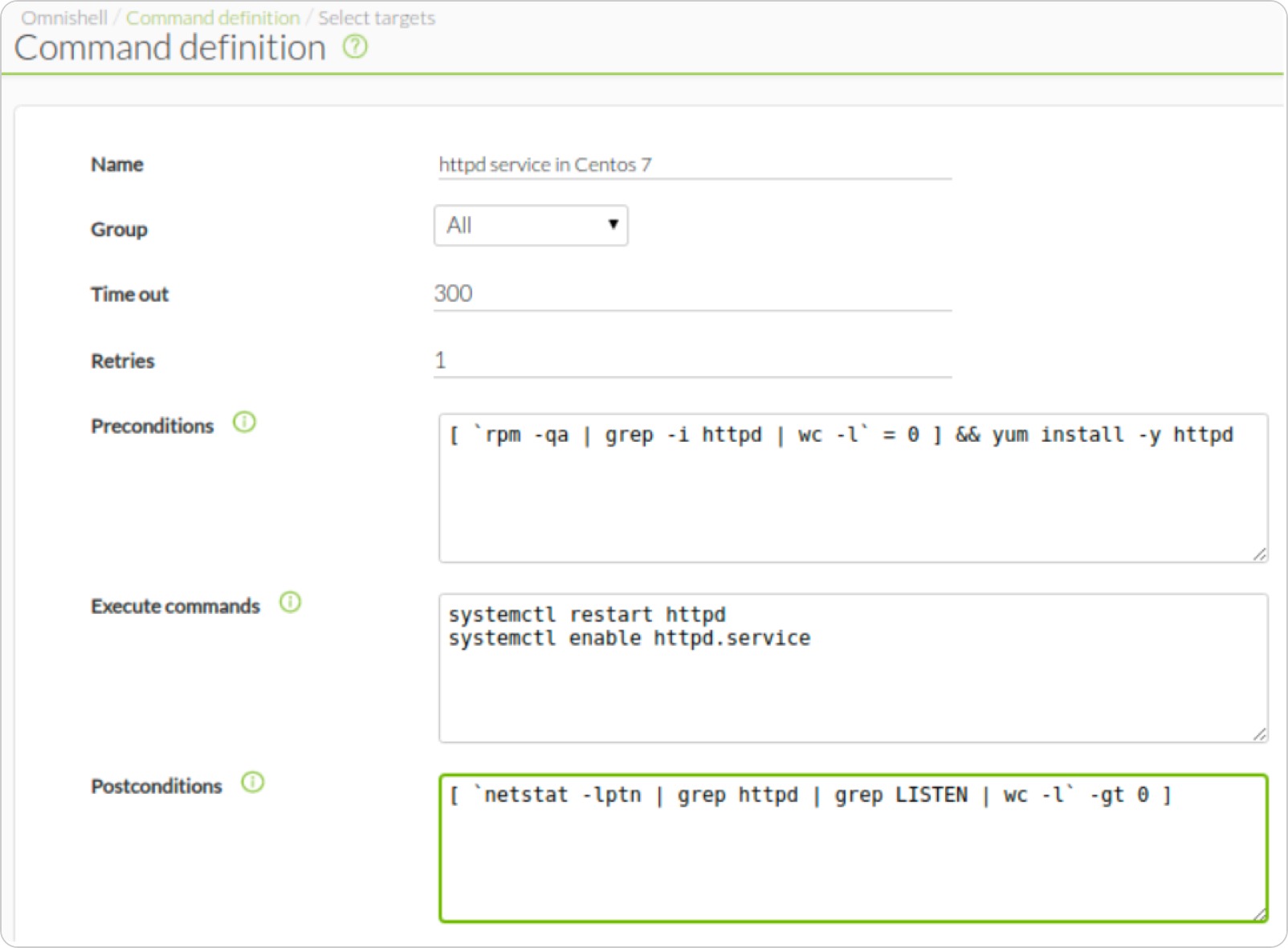
Task: Select the 'systemctl enable httpd.service' line
Action: [630, 639]
